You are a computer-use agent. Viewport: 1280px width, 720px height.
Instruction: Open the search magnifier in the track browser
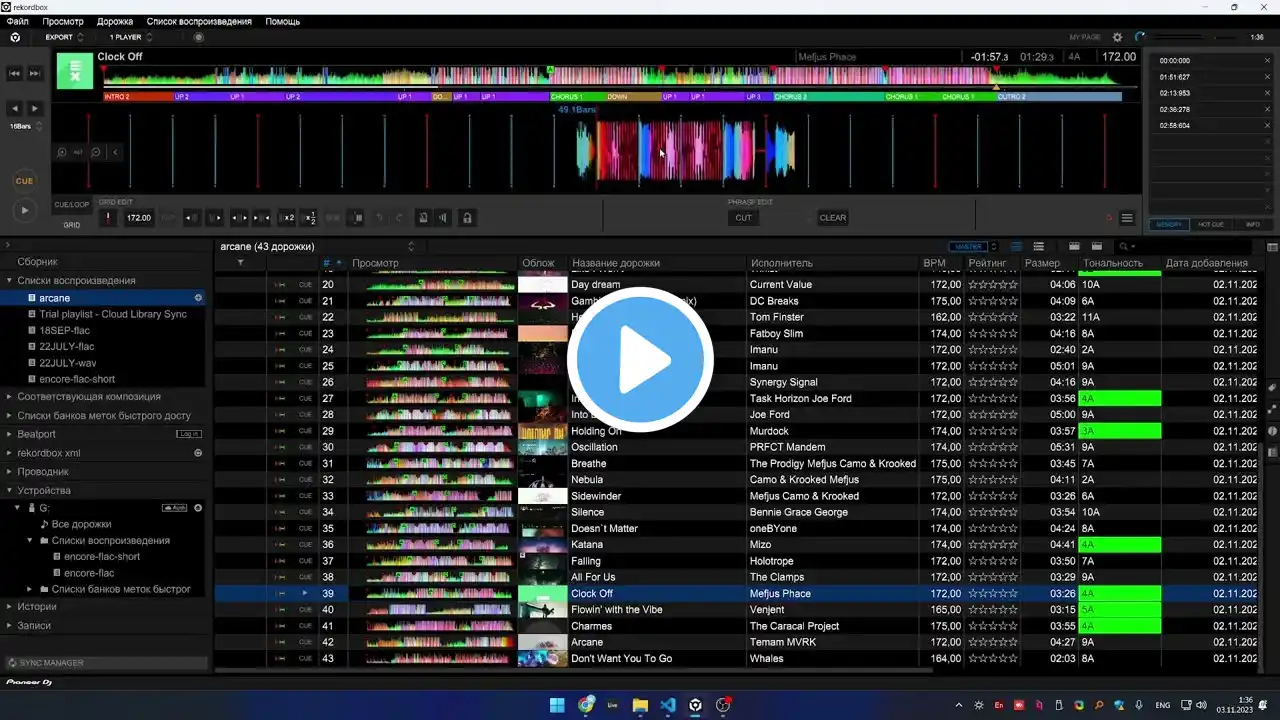click(1125, 246)
